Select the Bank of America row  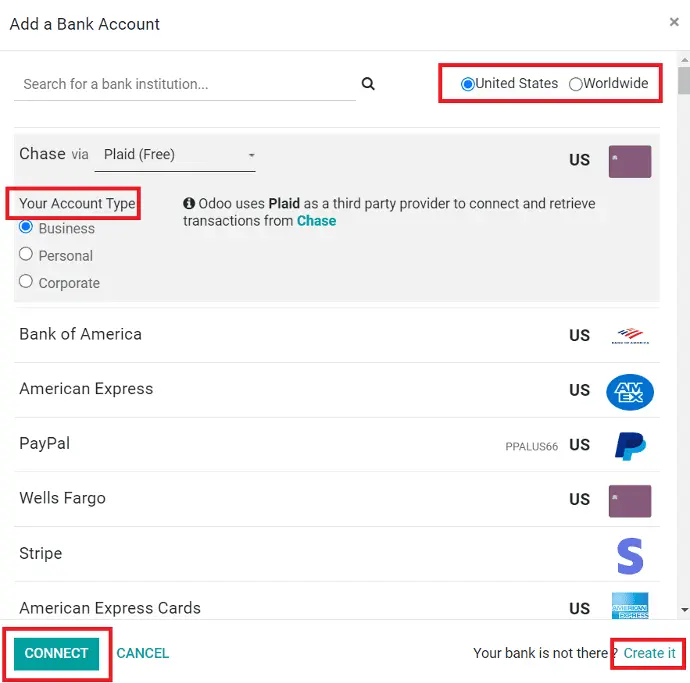click(x=337, y=335)
